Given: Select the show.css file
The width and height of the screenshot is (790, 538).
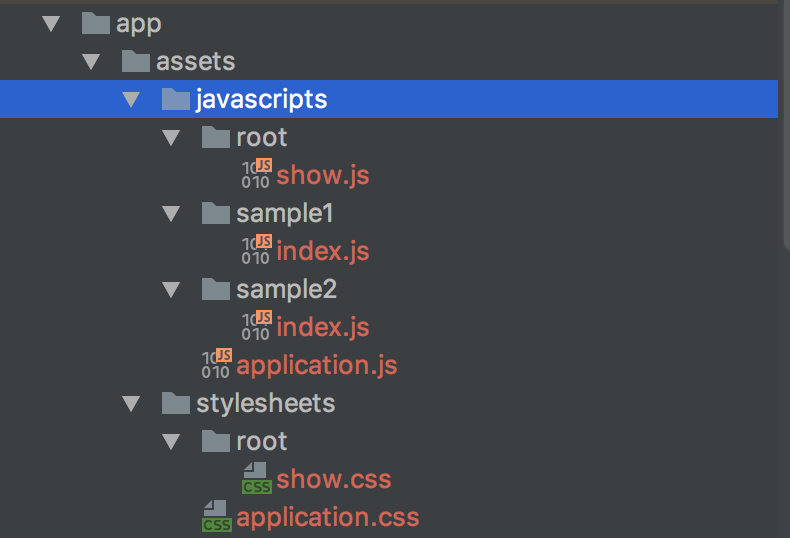Looking at the screenshot, I should [334, 479].
